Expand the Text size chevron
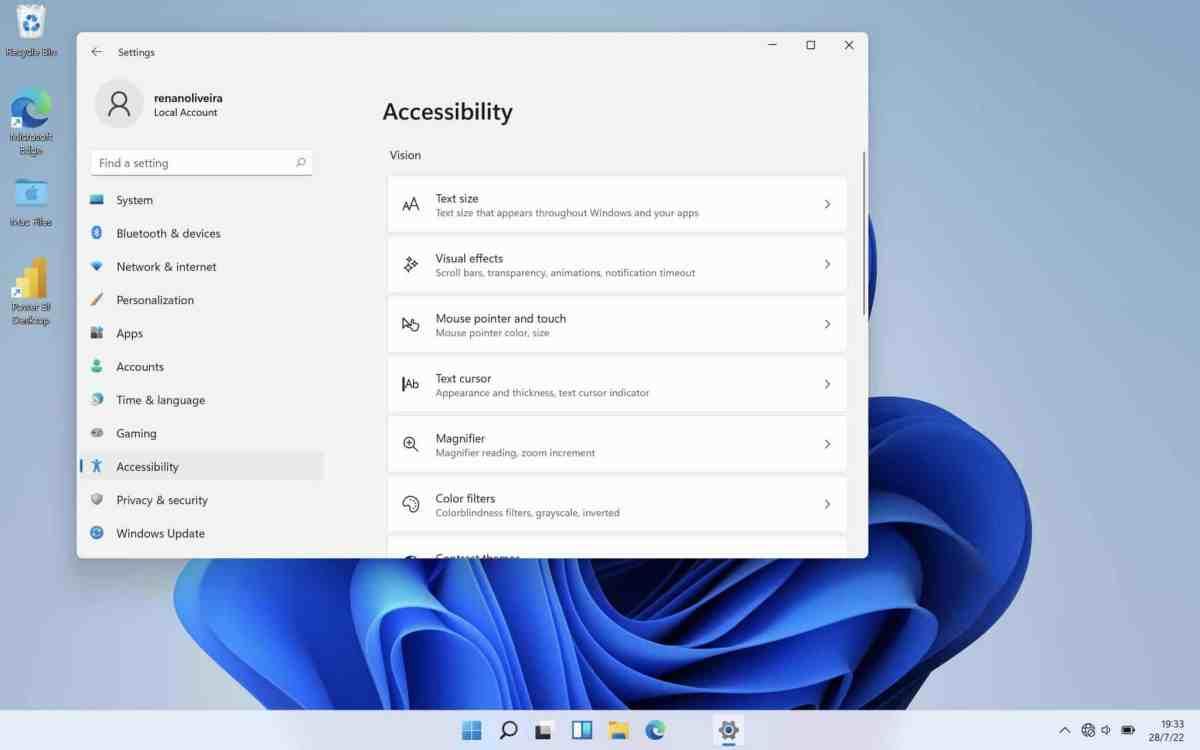This screenshot has height=750, width=1200. [x=827, y=204]
